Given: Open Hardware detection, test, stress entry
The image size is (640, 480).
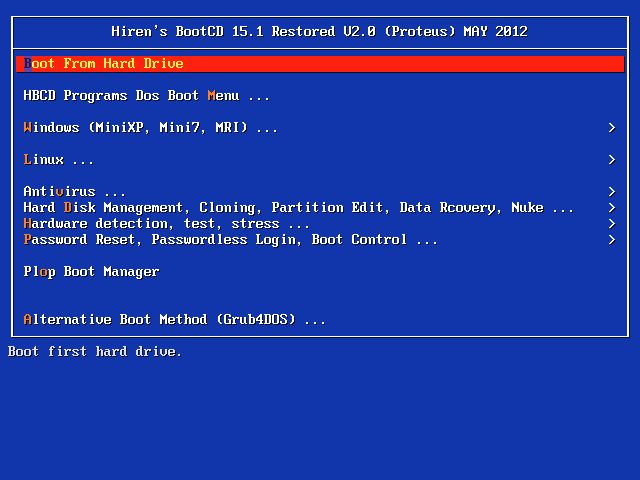Looking at the screenshot, I should [320, 223].
